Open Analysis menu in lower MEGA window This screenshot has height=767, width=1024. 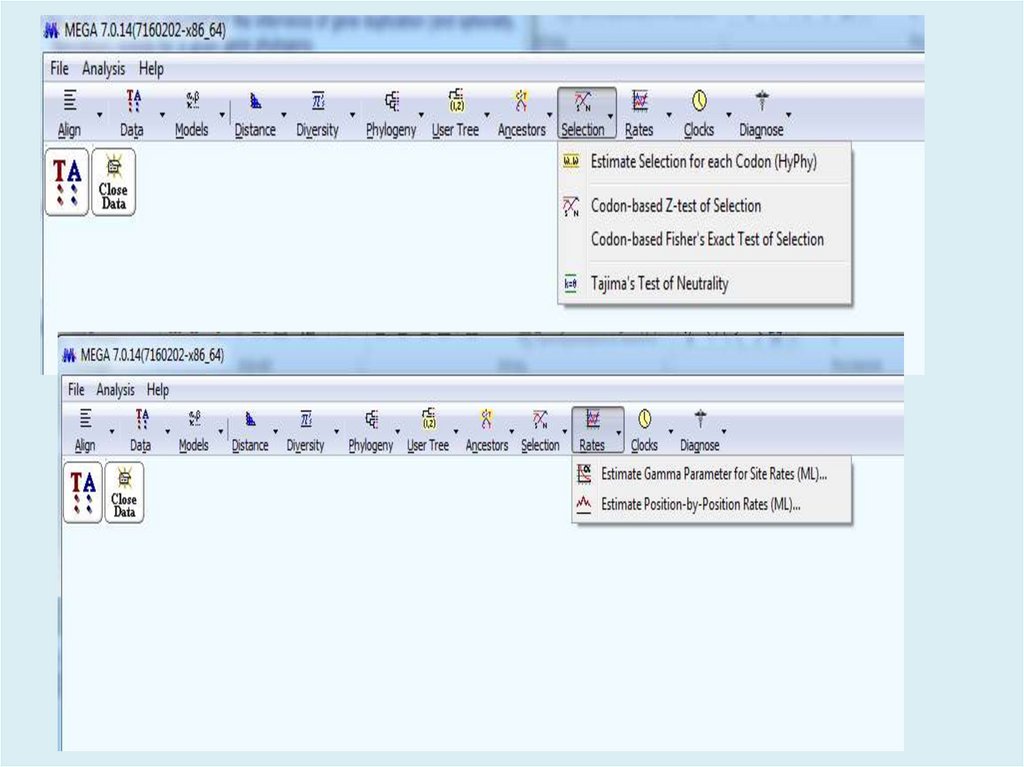[116, 390]
